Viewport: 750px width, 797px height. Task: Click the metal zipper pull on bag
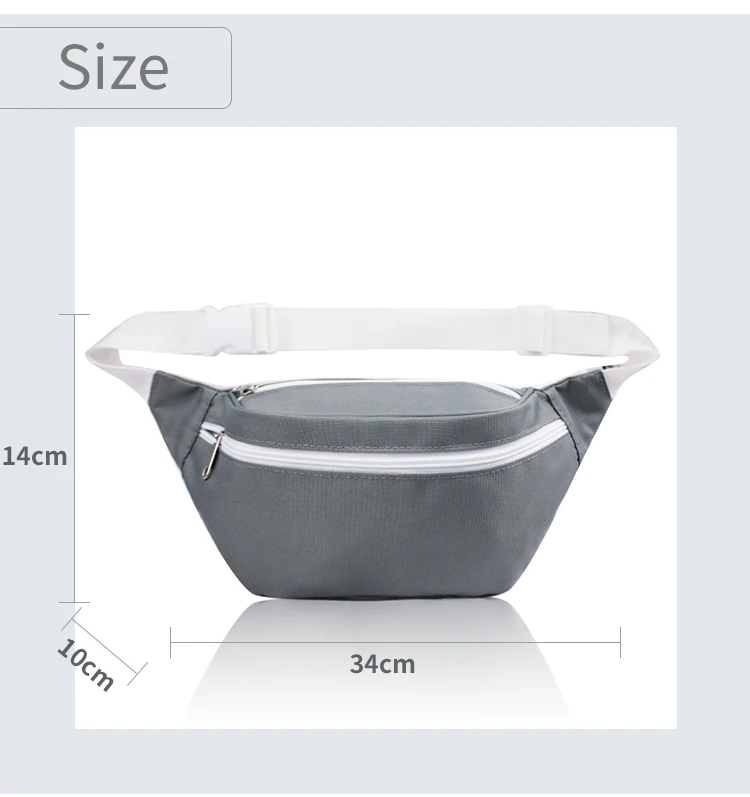tap(211, 456)
